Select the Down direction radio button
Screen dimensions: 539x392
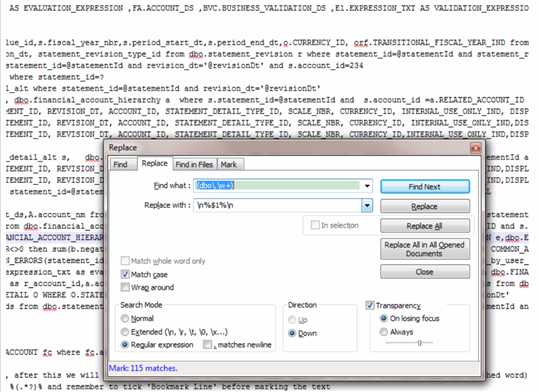click(x=292, y=333)
